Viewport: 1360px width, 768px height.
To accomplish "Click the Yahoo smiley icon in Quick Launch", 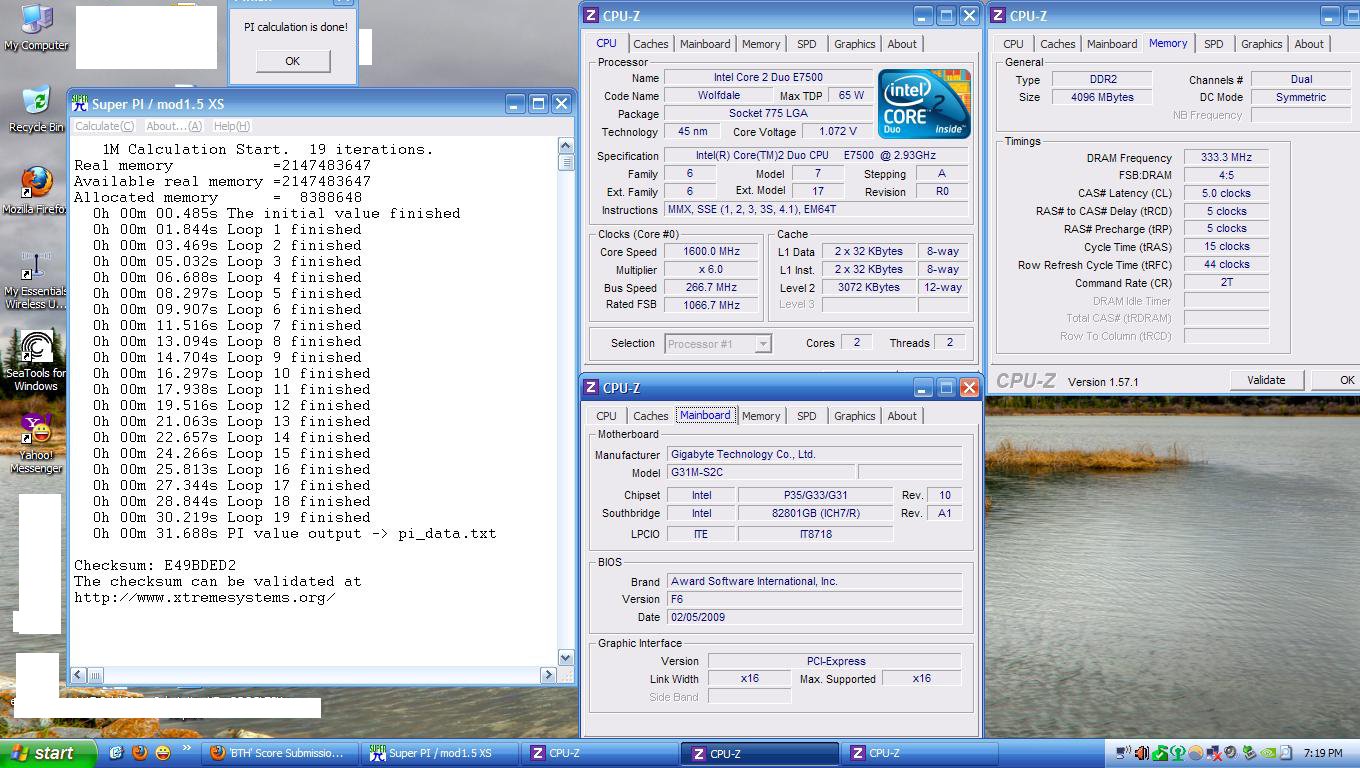I will (x=162, y=753).
